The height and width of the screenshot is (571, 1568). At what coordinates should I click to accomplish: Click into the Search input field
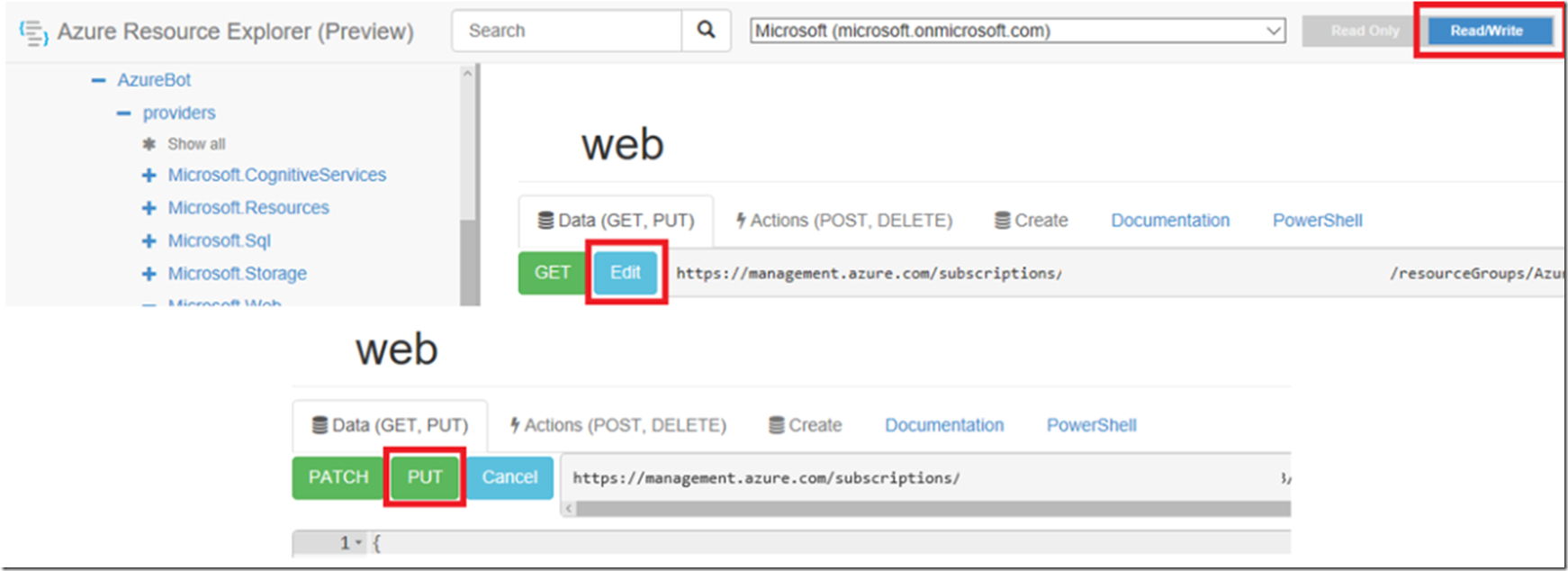567,31
